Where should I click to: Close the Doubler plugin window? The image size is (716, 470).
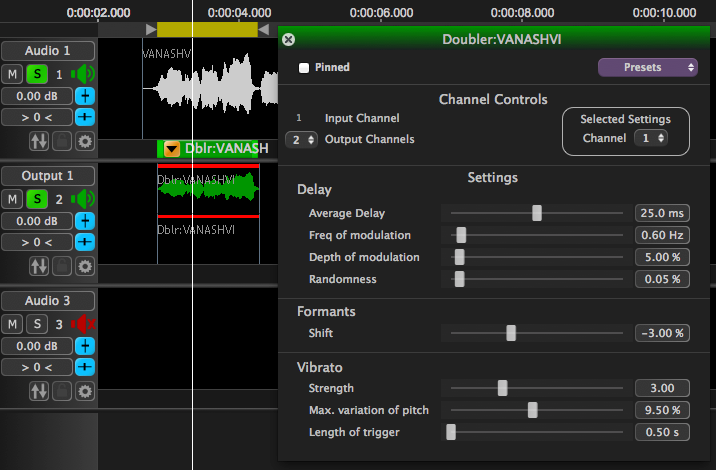289,39
